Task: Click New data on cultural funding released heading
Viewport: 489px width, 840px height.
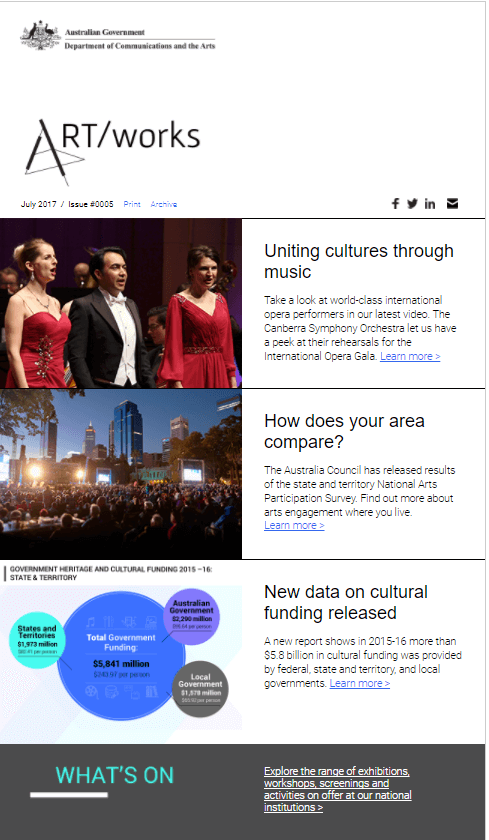Action: click(346, 602)
